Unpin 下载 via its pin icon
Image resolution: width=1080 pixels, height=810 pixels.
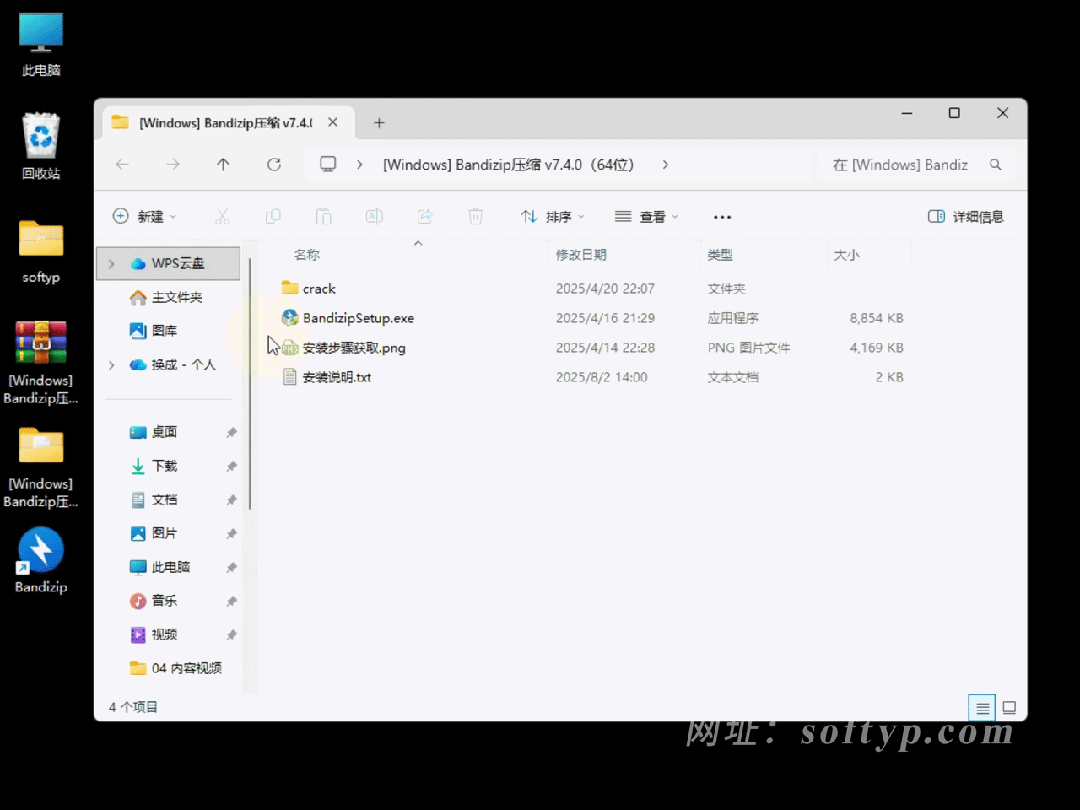pyautogui.click(x=231, y=466)
